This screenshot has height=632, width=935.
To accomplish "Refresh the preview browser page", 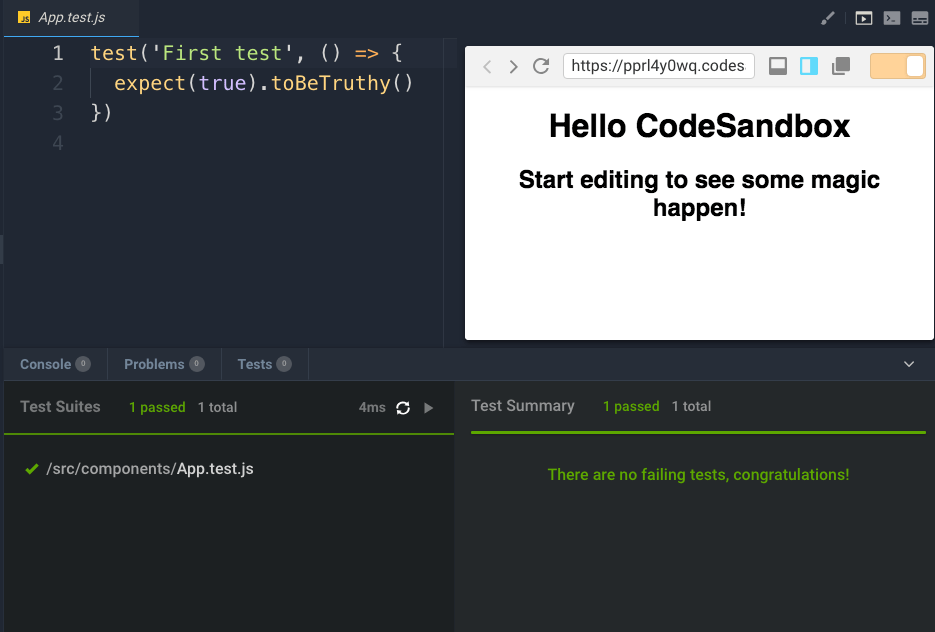I will 541,67.
